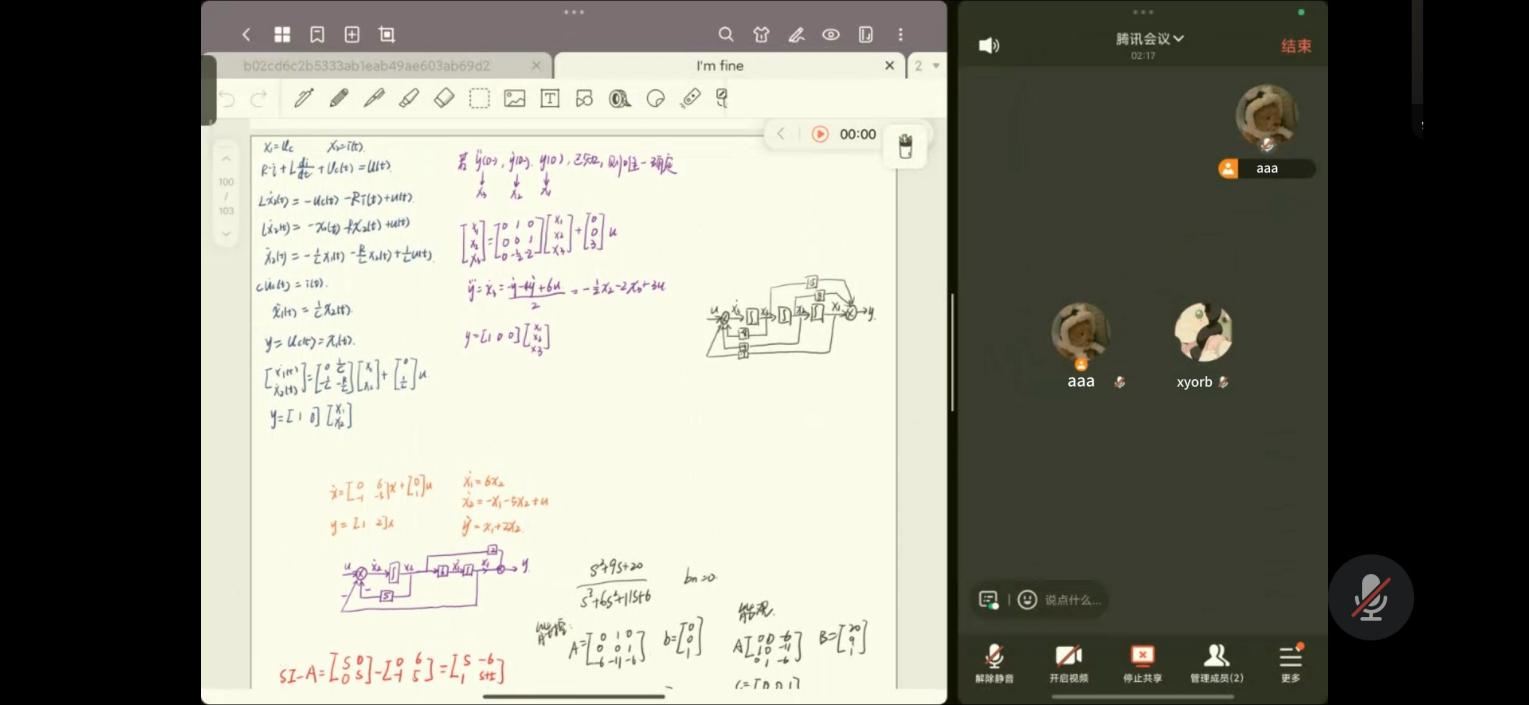This screenshot has height=705, width=1529.
Task: Insert an image with the picture tool
Action: 515,98
